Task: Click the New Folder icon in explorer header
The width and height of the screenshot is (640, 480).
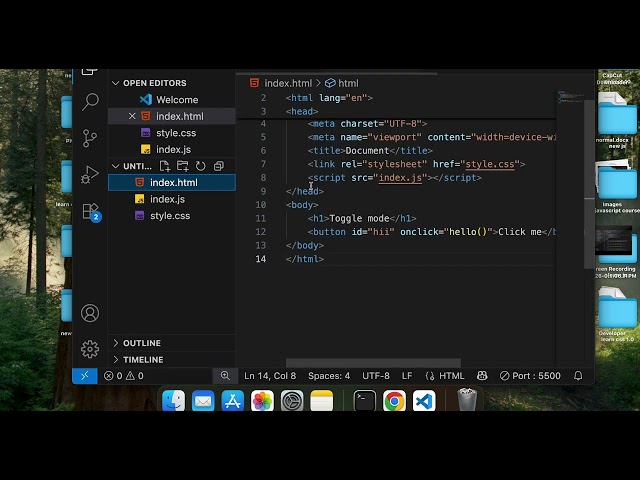Action: 182,166
